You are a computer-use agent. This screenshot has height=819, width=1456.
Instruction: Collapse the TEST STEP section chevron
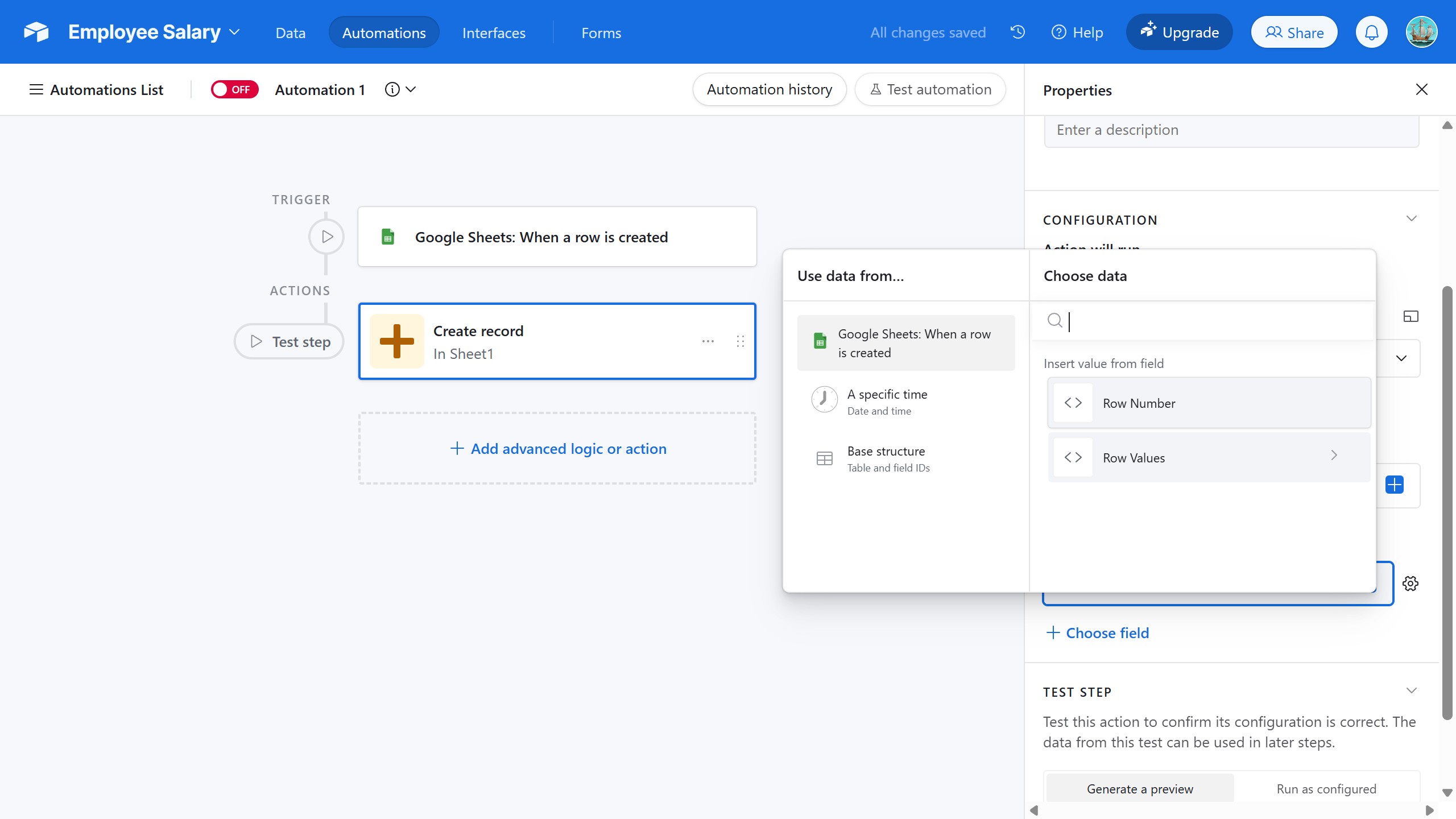pyautogui.click(x=1411, y=691)
